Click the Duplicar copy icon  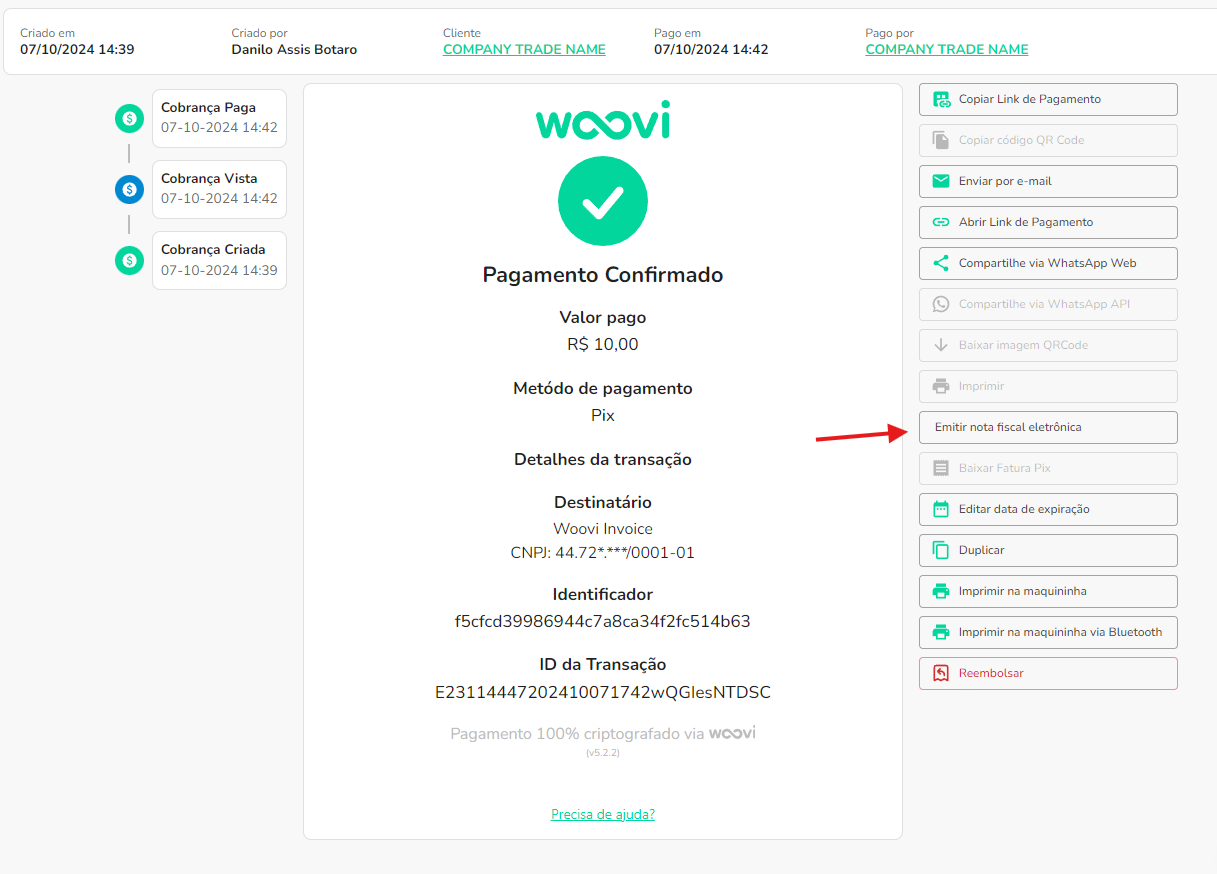(940, 550)
